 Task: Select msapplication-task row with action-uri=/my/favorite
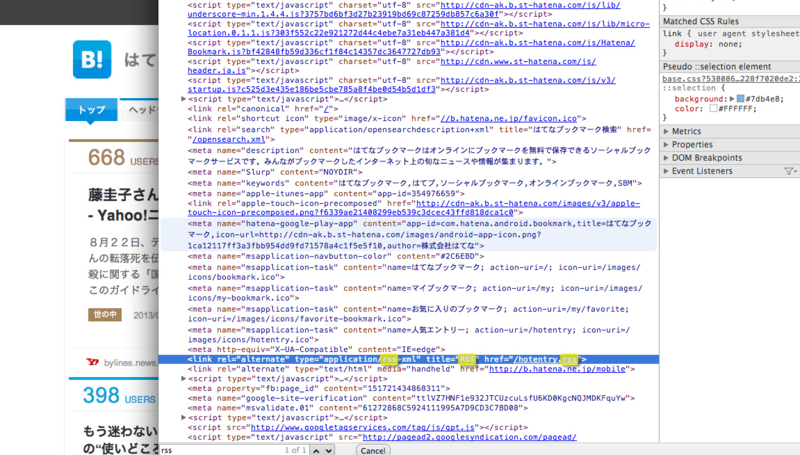coord(408,314)
